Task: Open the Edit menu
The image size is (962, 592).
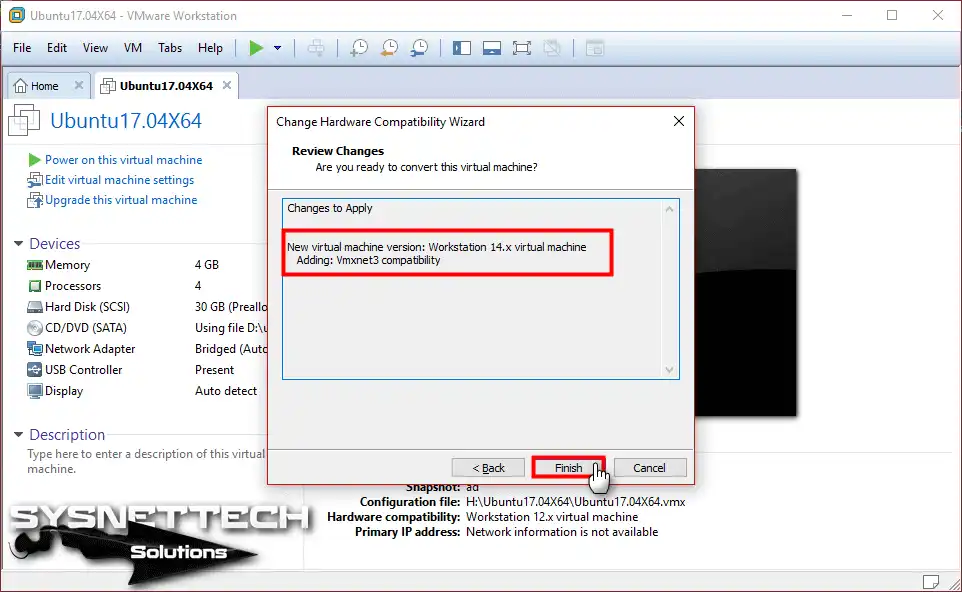Action: point(56,48)
